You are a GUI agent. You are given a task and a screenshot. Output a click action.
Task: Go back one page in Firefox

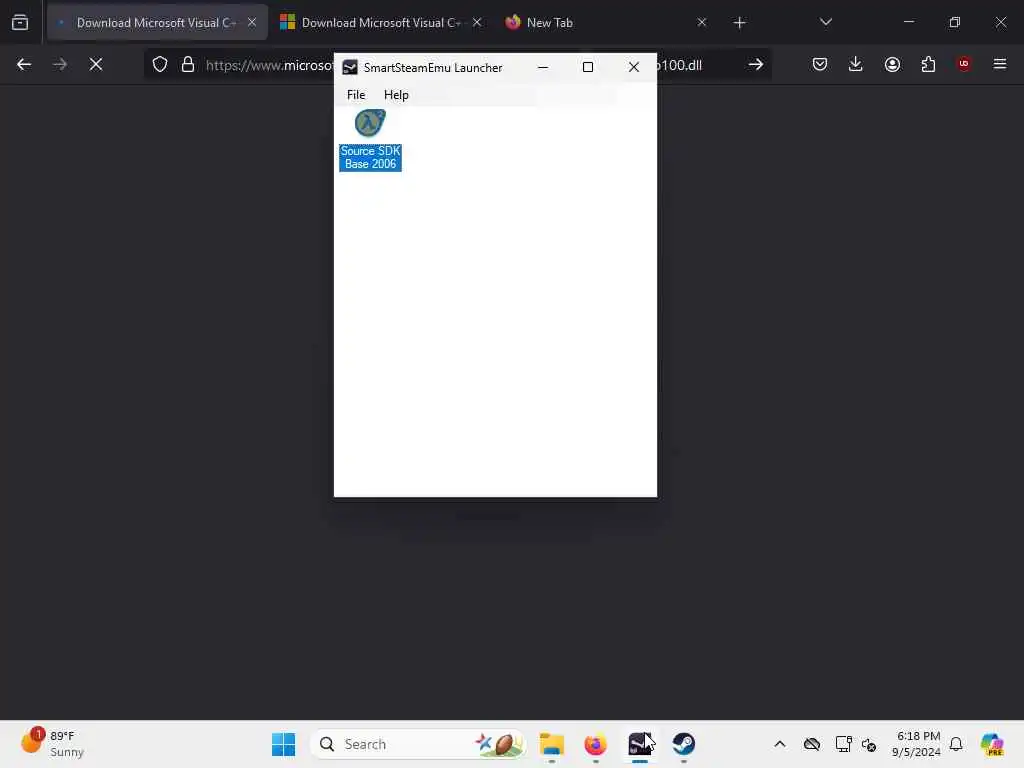(x=24, y=64)
